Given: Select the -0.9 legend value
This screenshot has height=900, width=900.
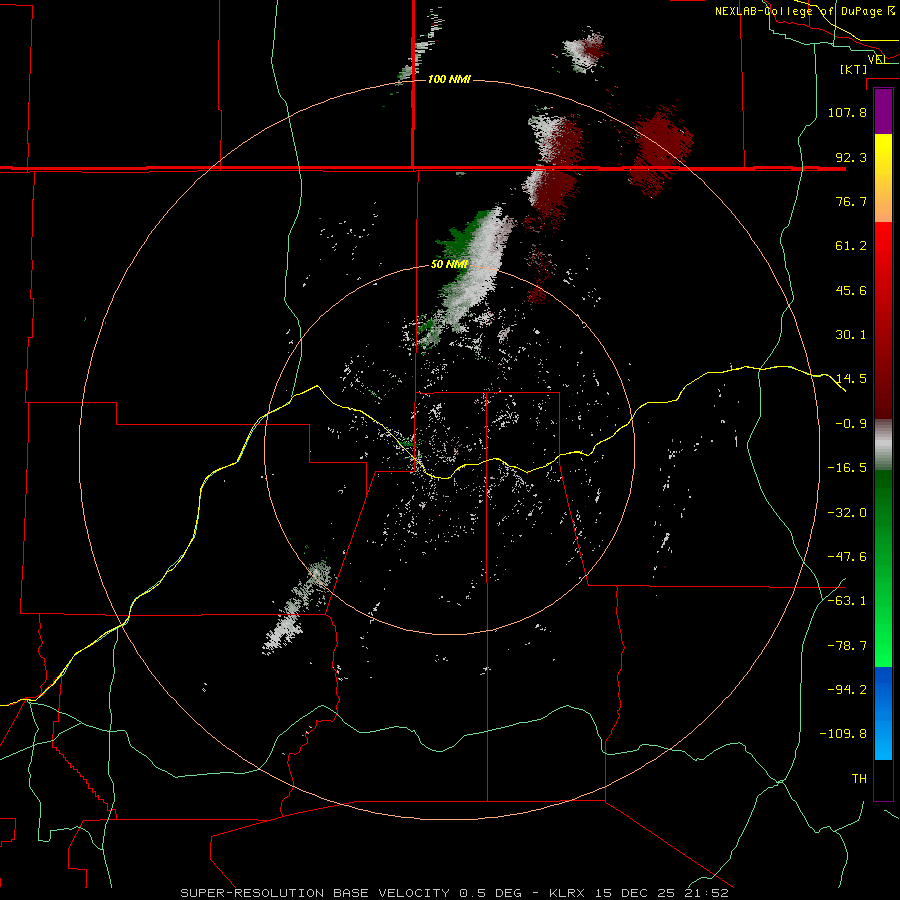Looking at the screenshot, I should click(x=851, y=424).
